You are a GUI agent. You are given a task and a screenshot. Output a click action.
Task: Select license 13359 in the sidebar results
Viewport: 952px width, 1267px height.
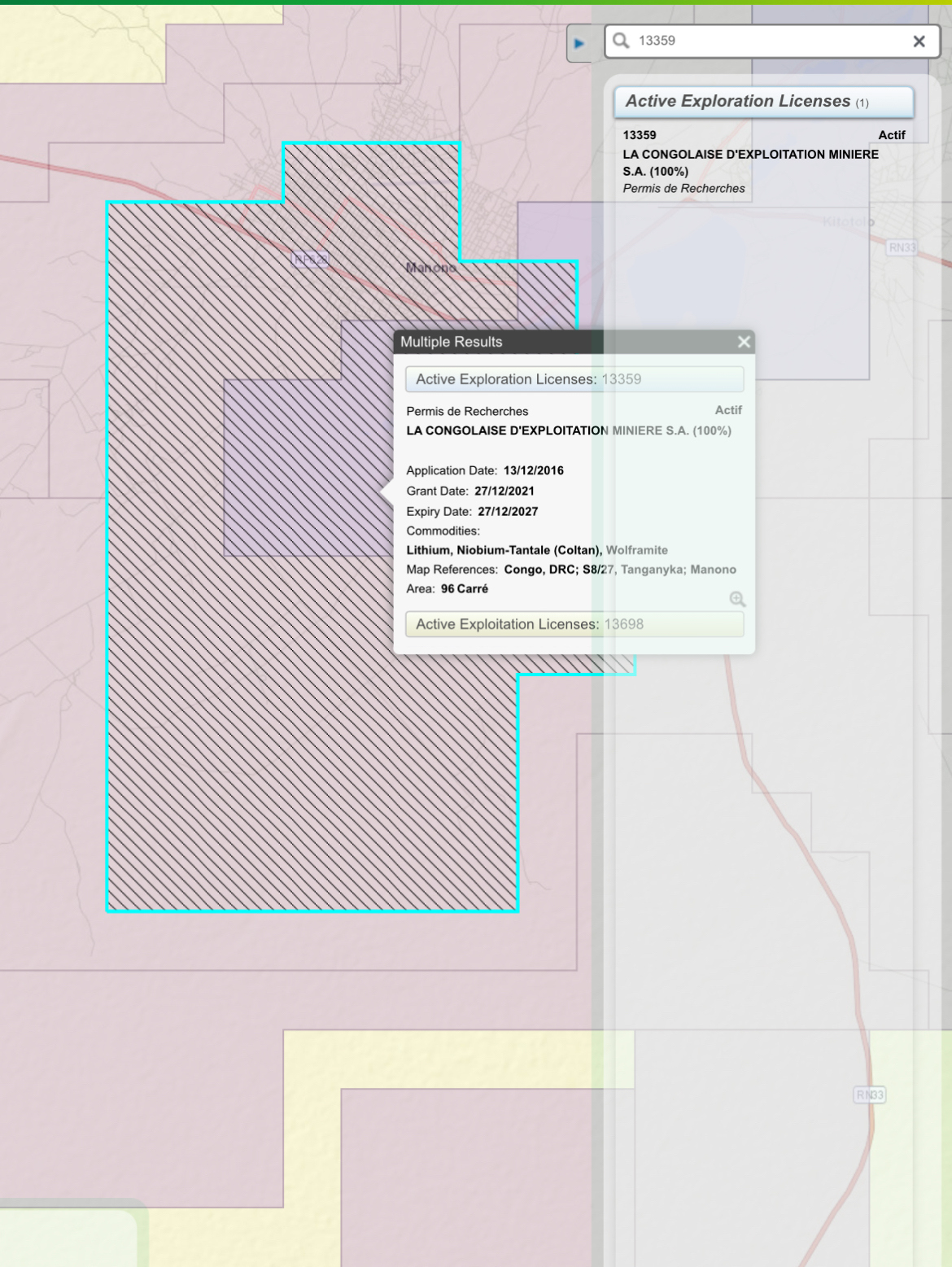[640, 135]
